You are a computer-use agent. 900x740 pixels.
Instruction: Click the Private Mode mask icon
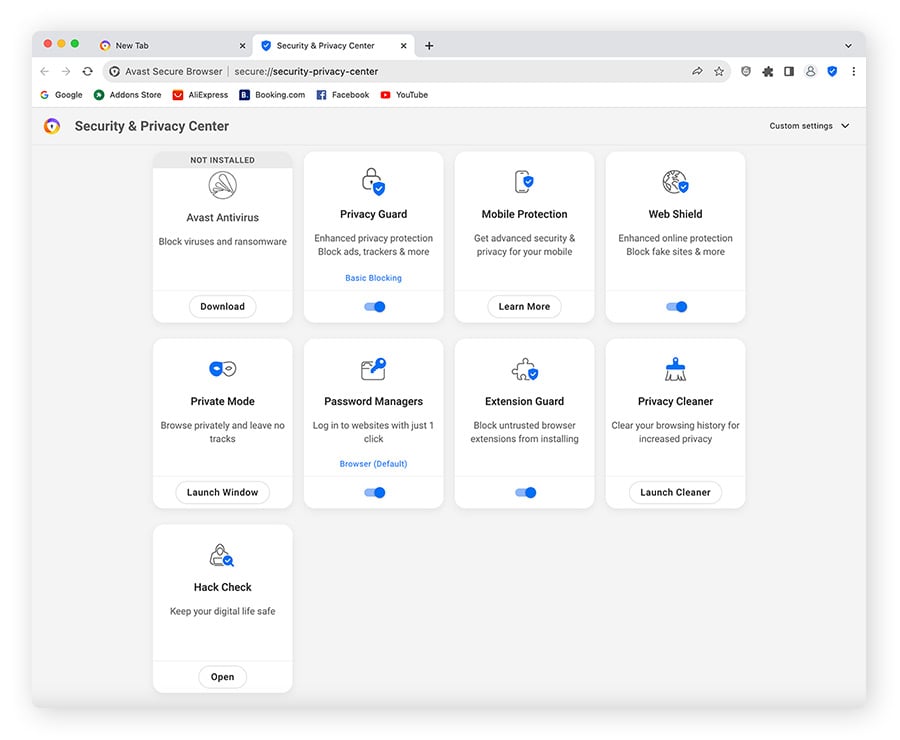tap(222, 369)
